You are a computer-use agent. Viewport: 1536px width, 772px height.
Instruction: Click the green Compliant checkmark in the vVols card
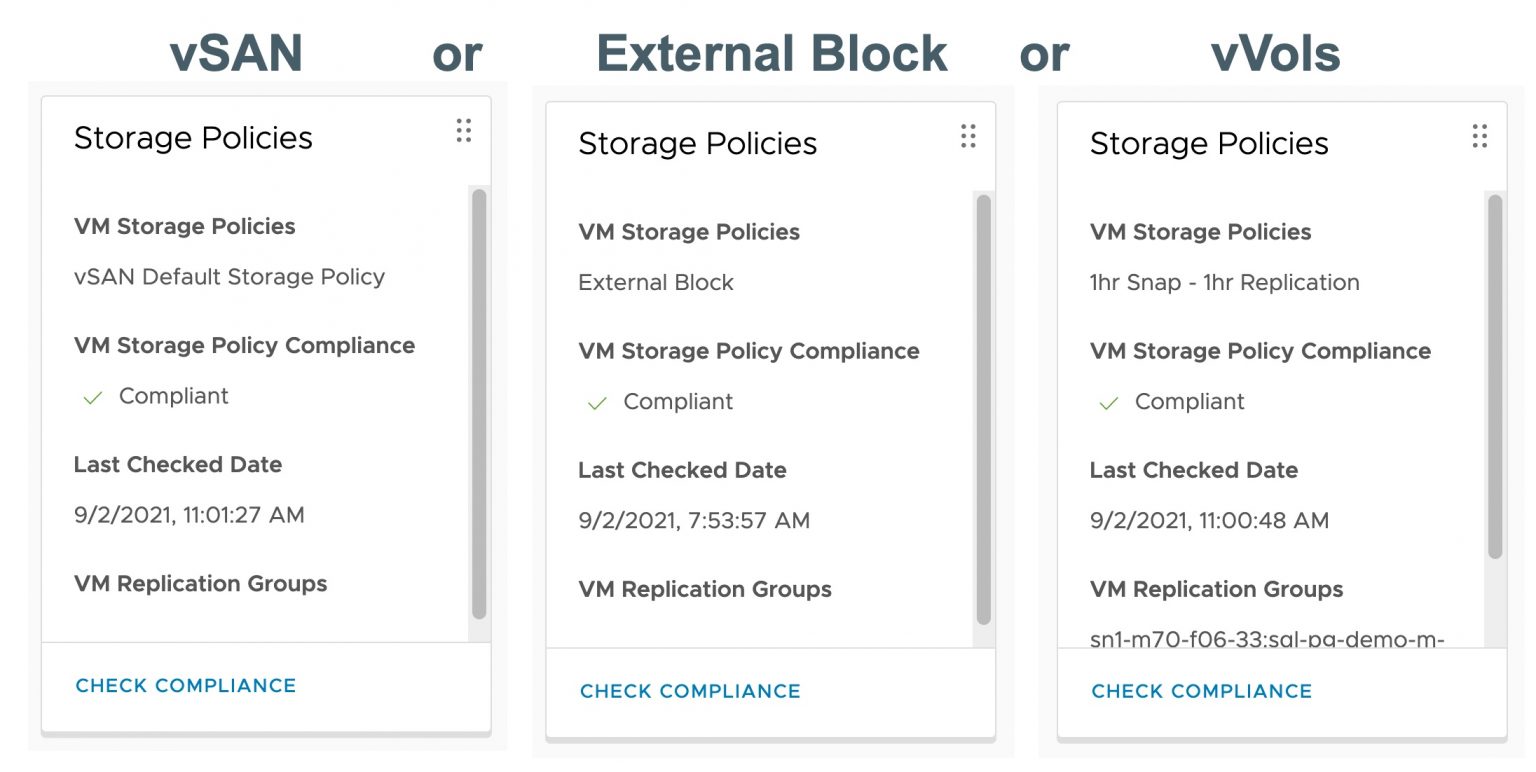coord(1108,404)
